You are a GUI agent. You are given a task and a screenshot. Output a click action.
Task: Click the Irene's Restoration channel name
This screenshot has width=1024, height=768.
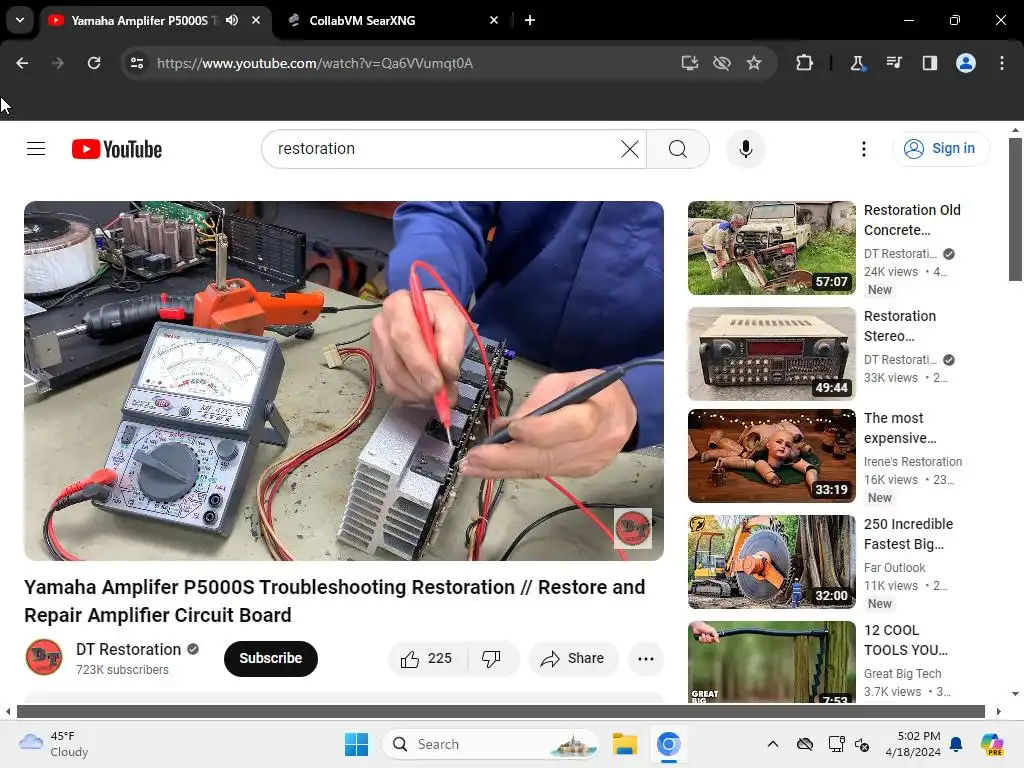pos(913,461)
